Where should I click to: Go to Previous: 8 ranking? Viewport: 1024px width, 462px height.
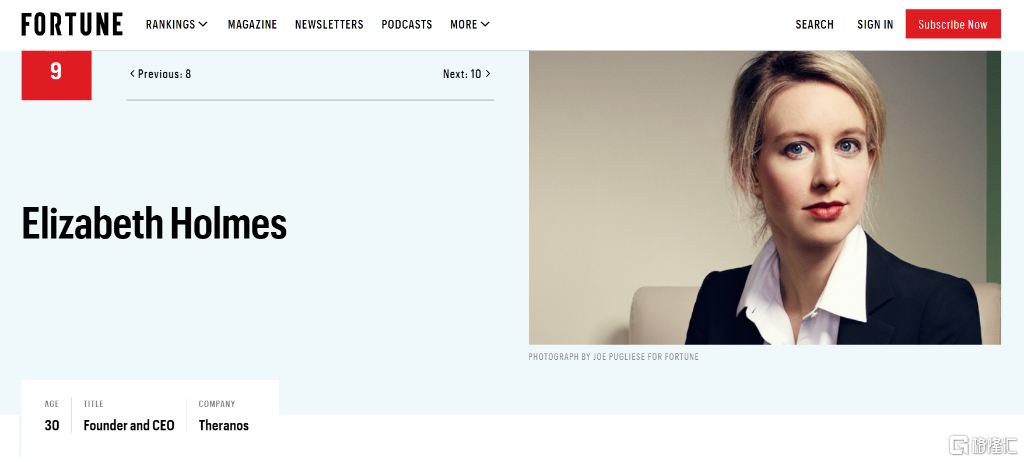click(161, 74)
